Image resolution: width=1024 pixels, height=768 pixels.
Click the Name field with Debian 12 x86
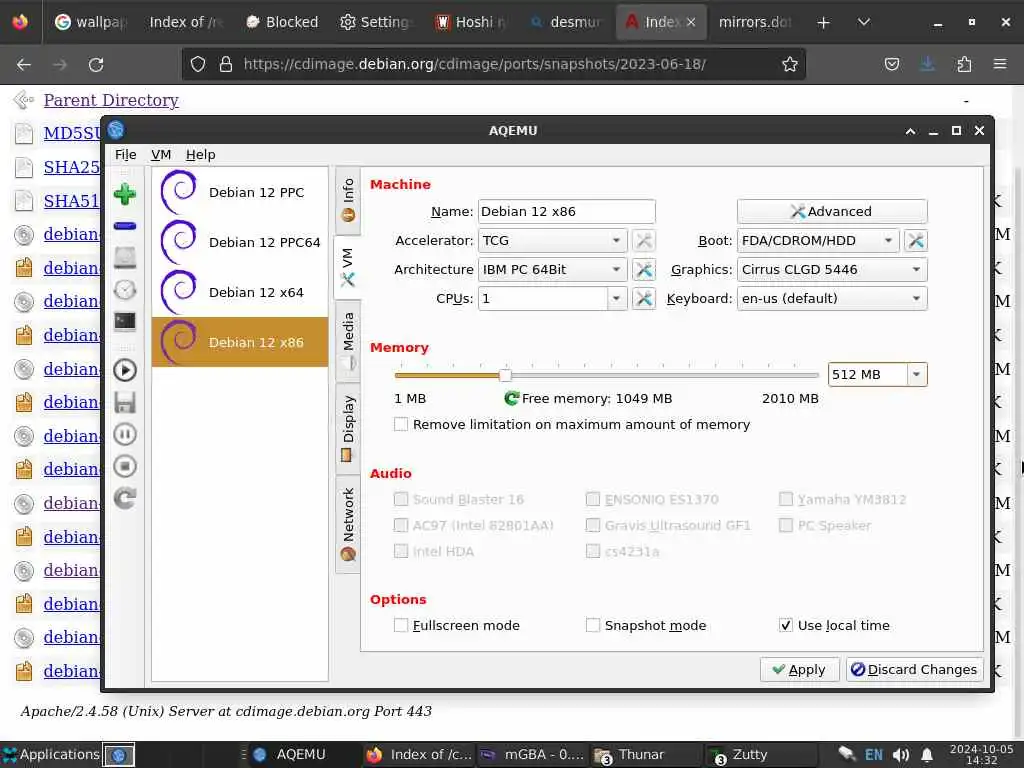coord(566,212)
